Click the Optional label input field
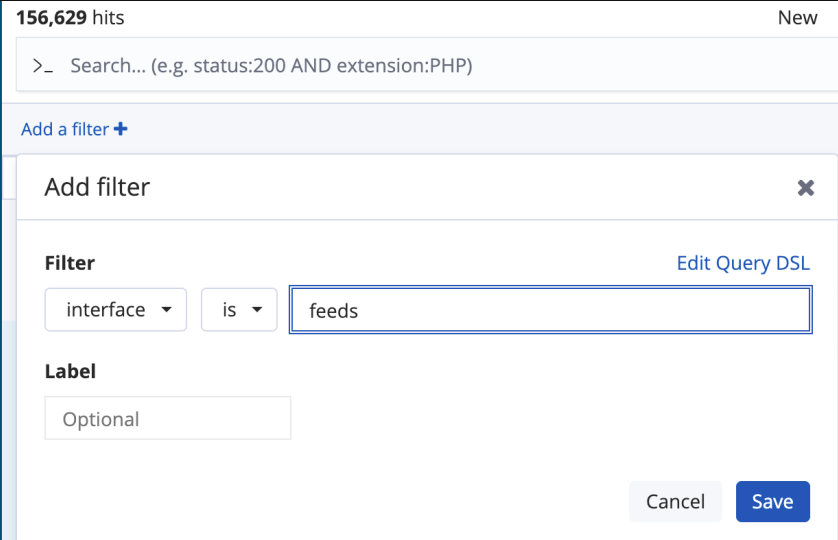Viewport: 838px width, 540px height. click(x=168, y=418)
